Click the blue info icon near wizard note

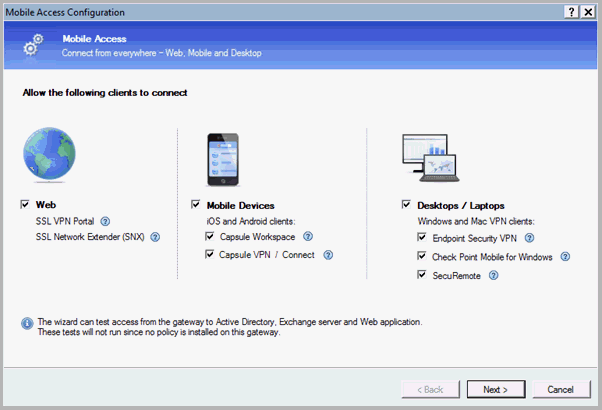26,323
